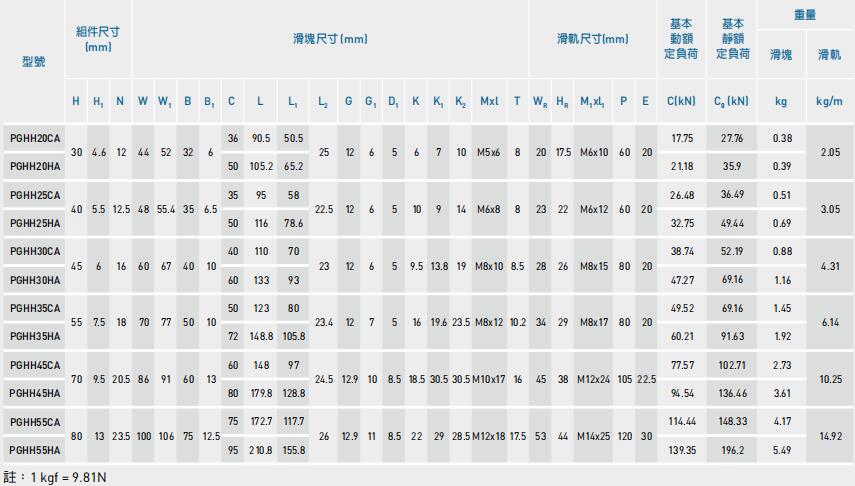This screenshot has width=855, height=486.
Task: Select the C(kN) column subheader
Action: pos(681,101)
